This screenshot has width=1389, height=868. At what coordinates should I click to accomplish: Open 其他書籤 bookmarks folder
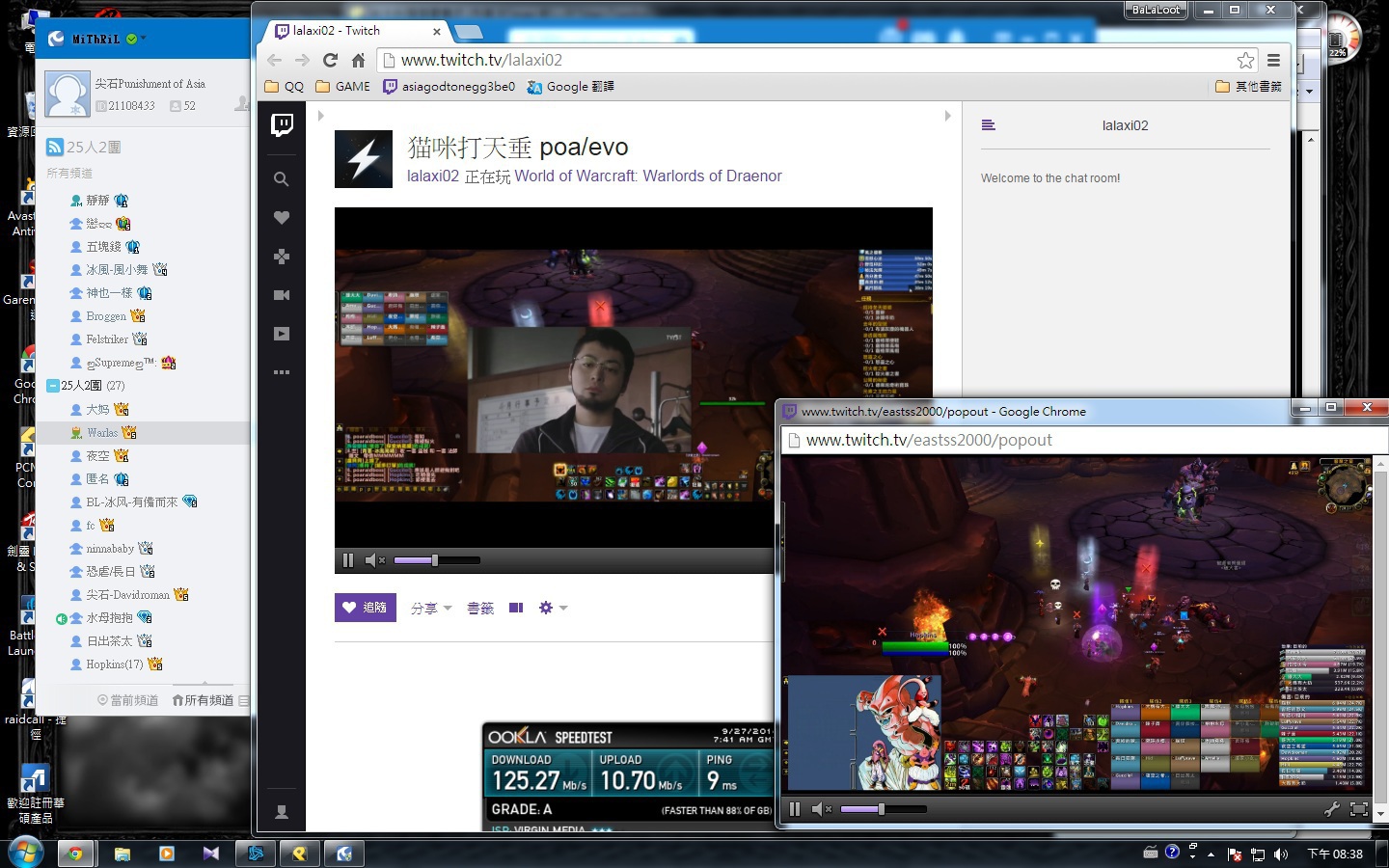[x=1248, y=87]
